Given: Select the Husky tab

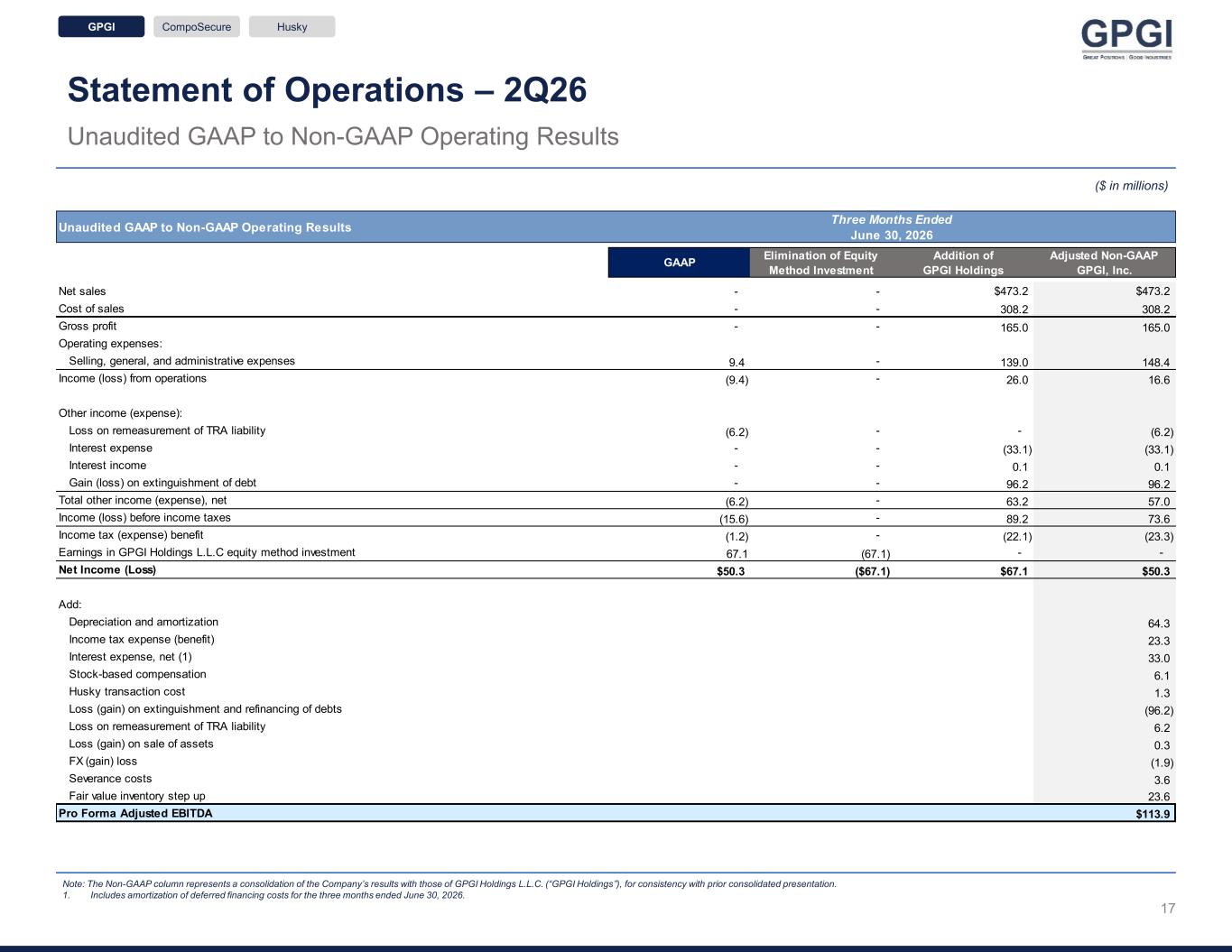Looking at the screenshot, I should [292, 27].
